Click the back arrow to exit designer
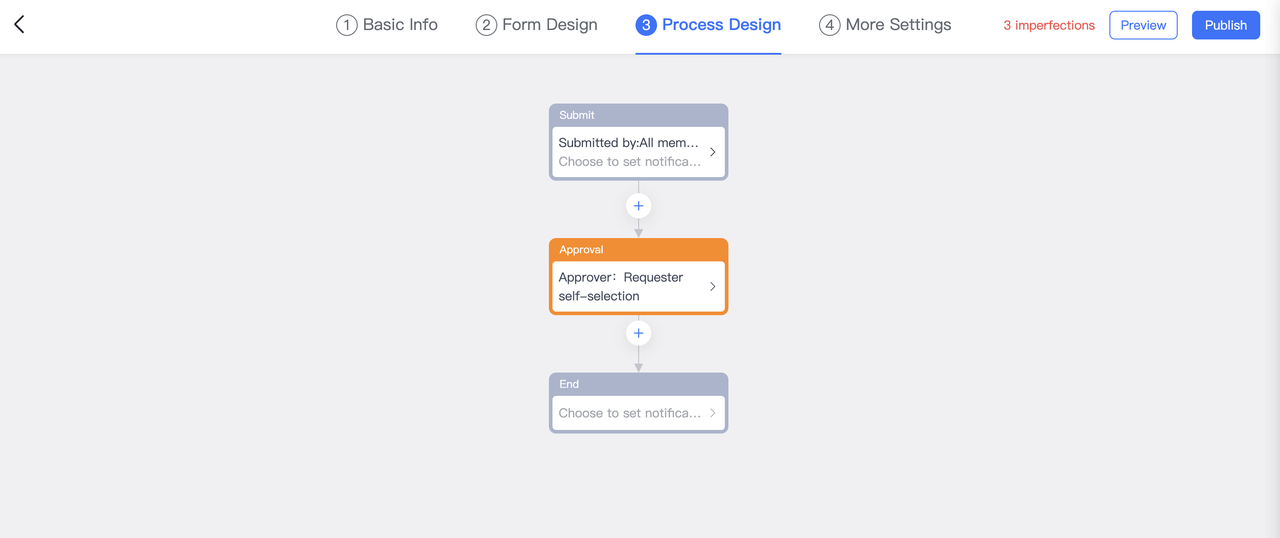This screenshot has height=538, width=1280. [19, 25]
